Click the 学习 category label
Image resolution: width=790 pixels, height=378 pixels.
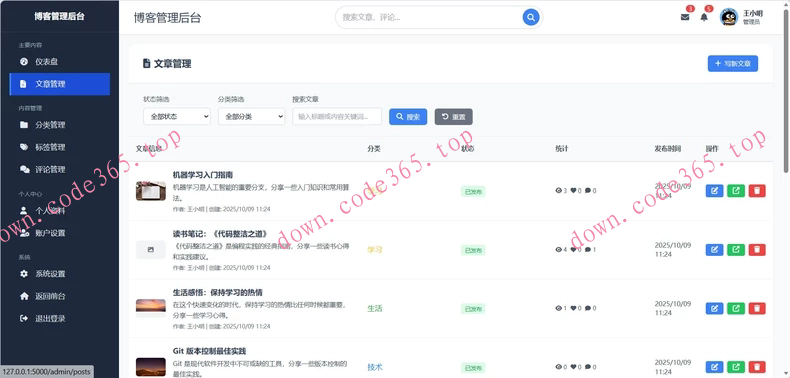[375, 249]
